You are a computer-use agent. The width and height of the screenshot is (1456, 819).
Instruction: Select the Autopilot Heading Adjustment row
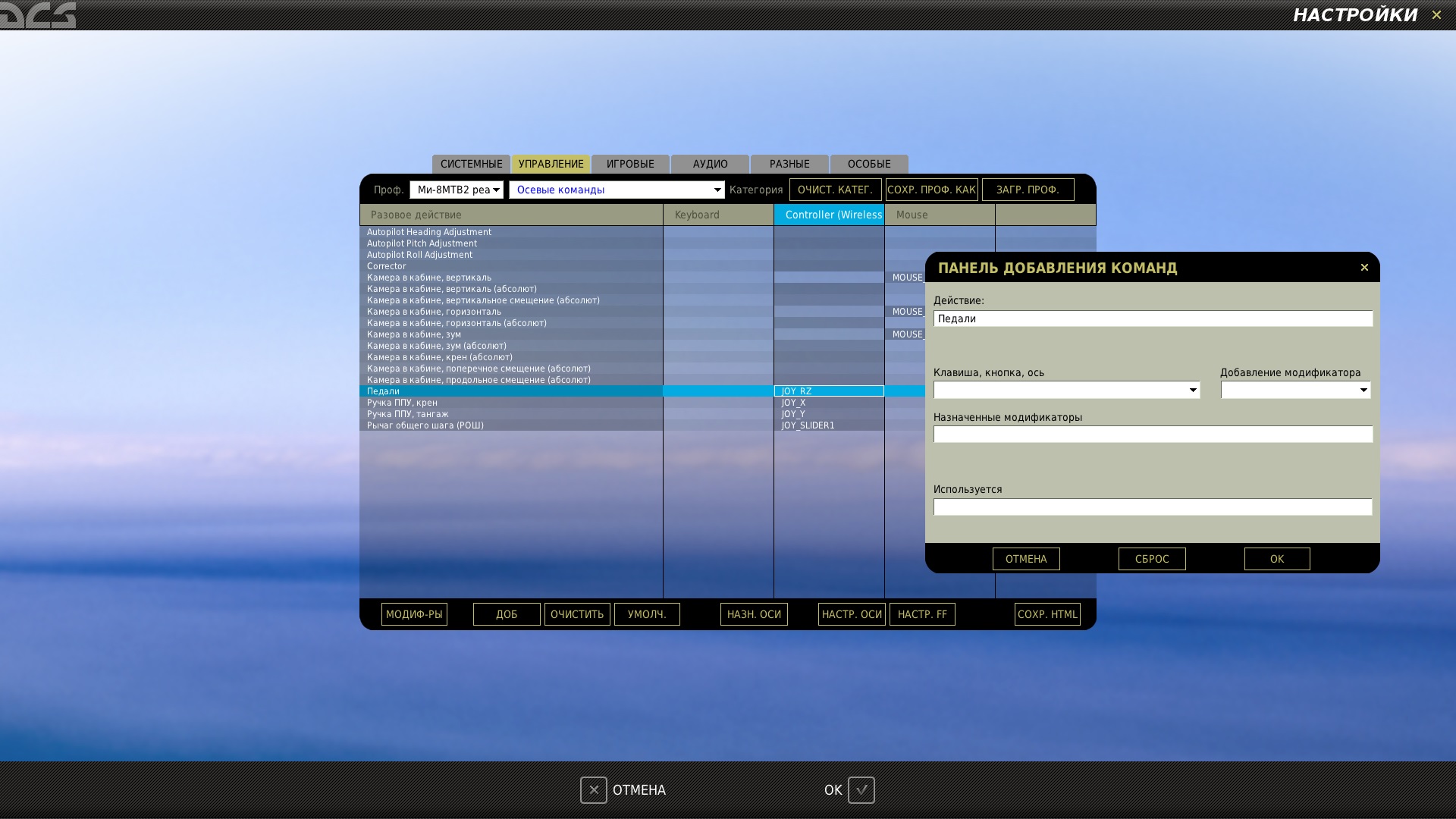[511, 232]
